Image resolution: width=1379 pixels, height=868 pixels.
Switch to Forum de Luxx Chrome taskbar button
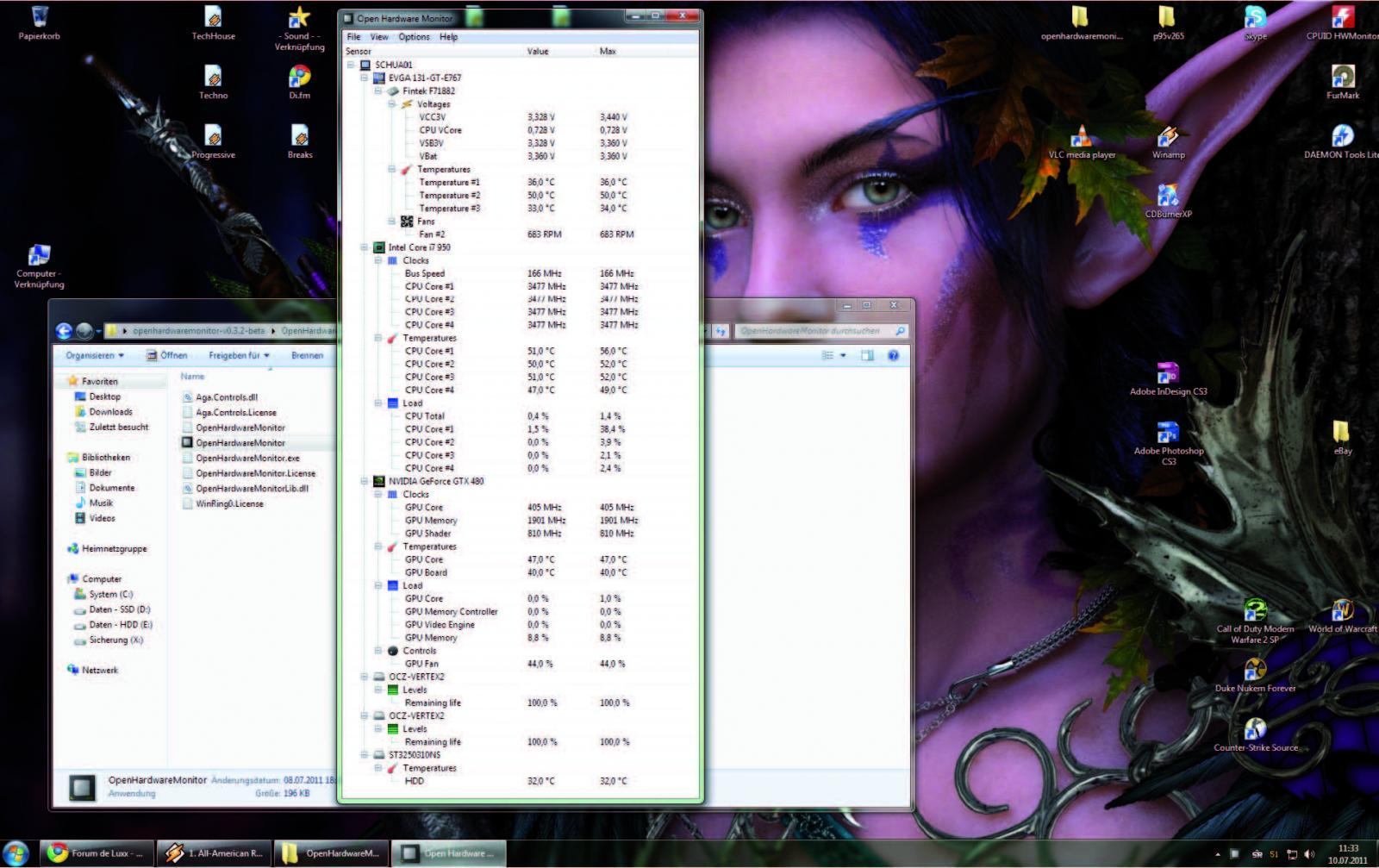(97, 853)
